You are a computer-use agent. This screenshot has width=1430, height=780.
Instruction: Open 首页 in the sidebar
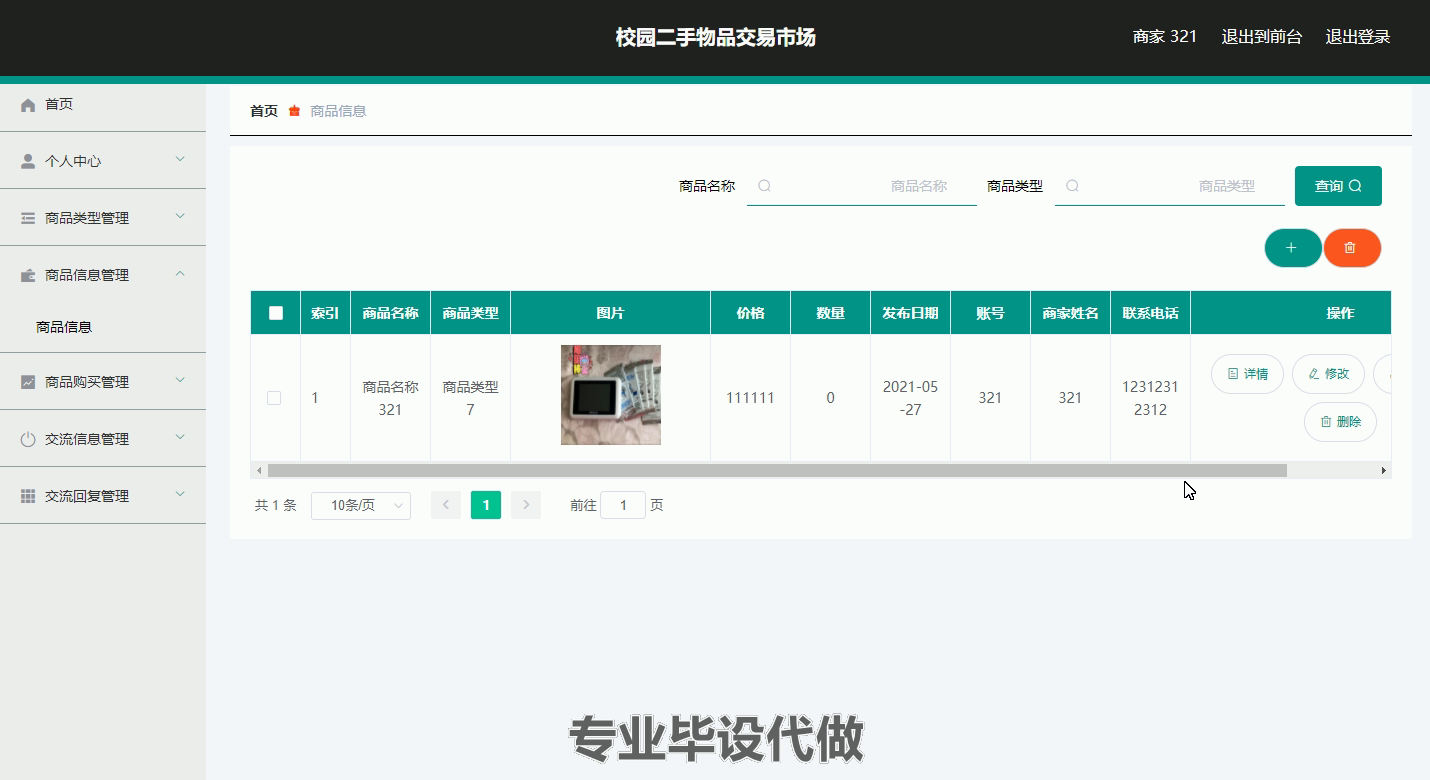click(103, 104)
